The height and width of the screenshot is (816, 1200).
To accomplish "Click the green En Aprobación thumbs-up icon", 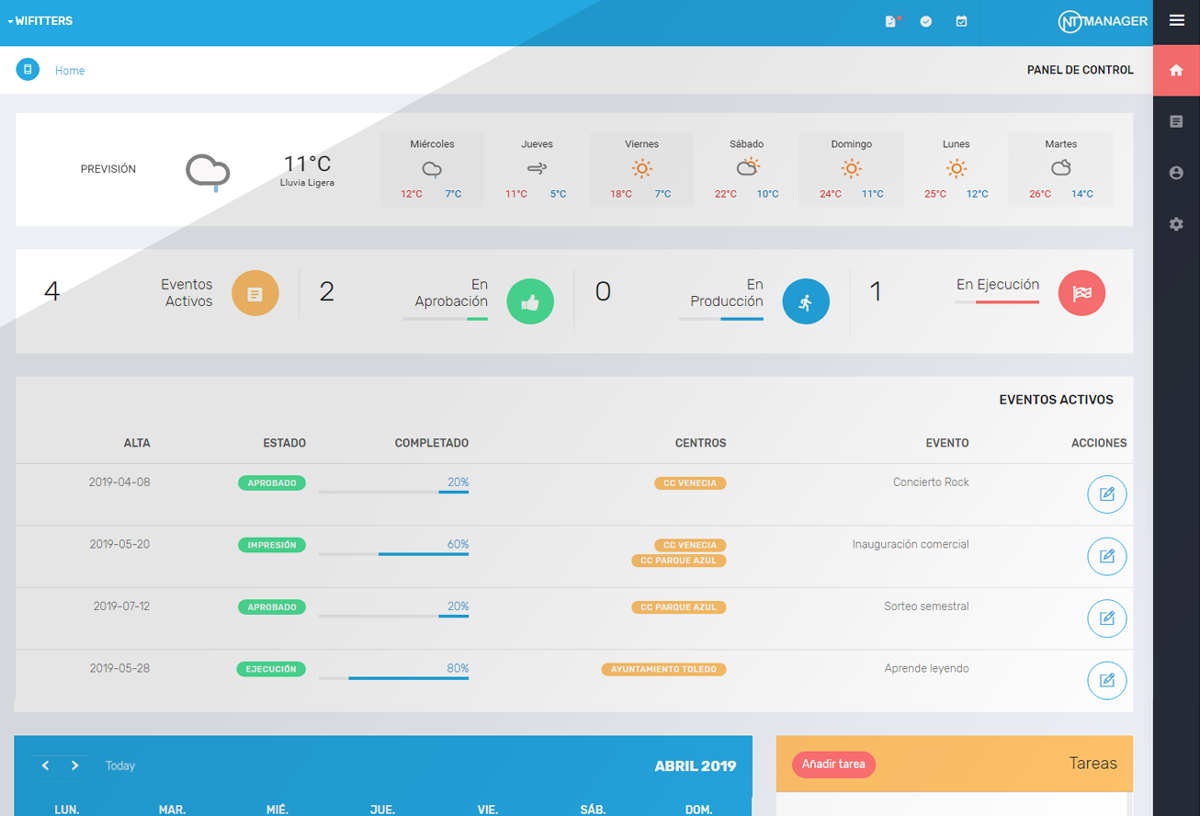I will click(530, 302).
